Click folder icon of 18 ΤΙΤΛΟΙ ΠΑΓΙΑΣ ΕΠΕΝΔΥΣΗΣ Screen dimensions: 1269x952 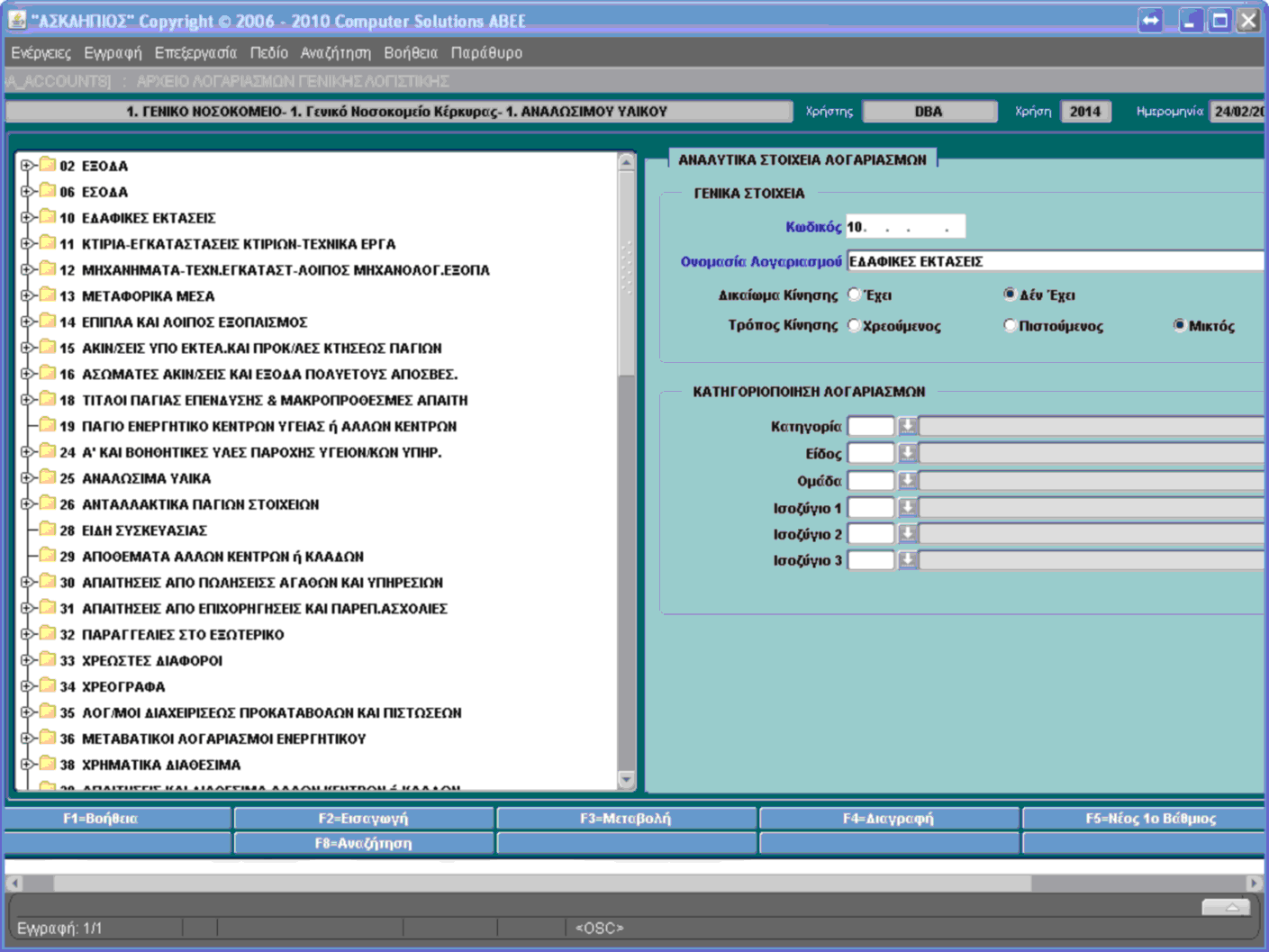[48, 400]
